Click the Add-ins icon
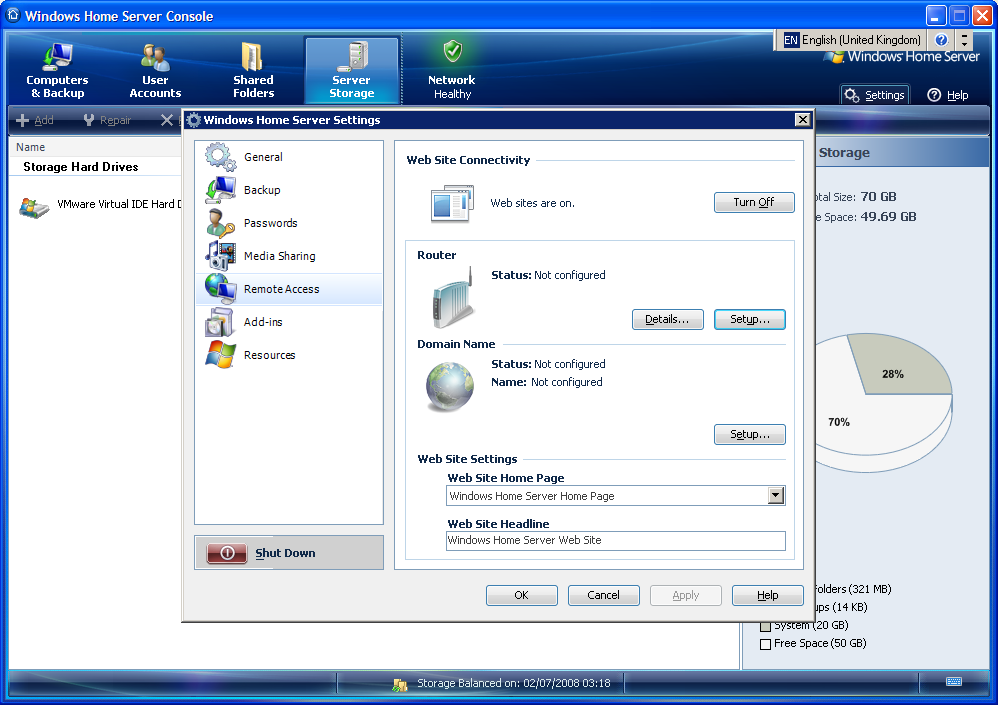The height and width of the screenshot is (705, 998). point(220,322)
